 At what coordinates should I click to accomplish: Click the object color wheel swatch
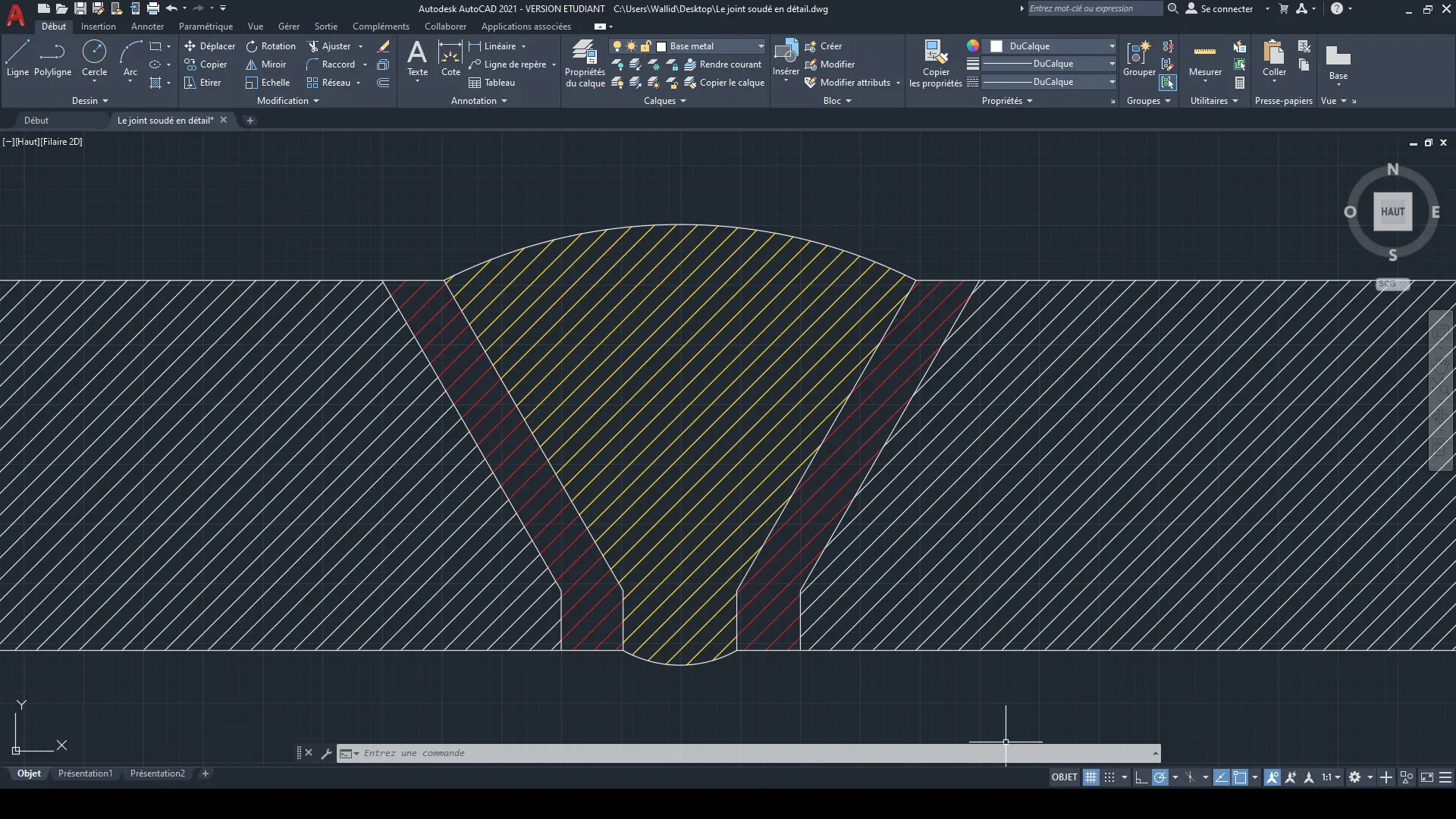tap(972, 46)
